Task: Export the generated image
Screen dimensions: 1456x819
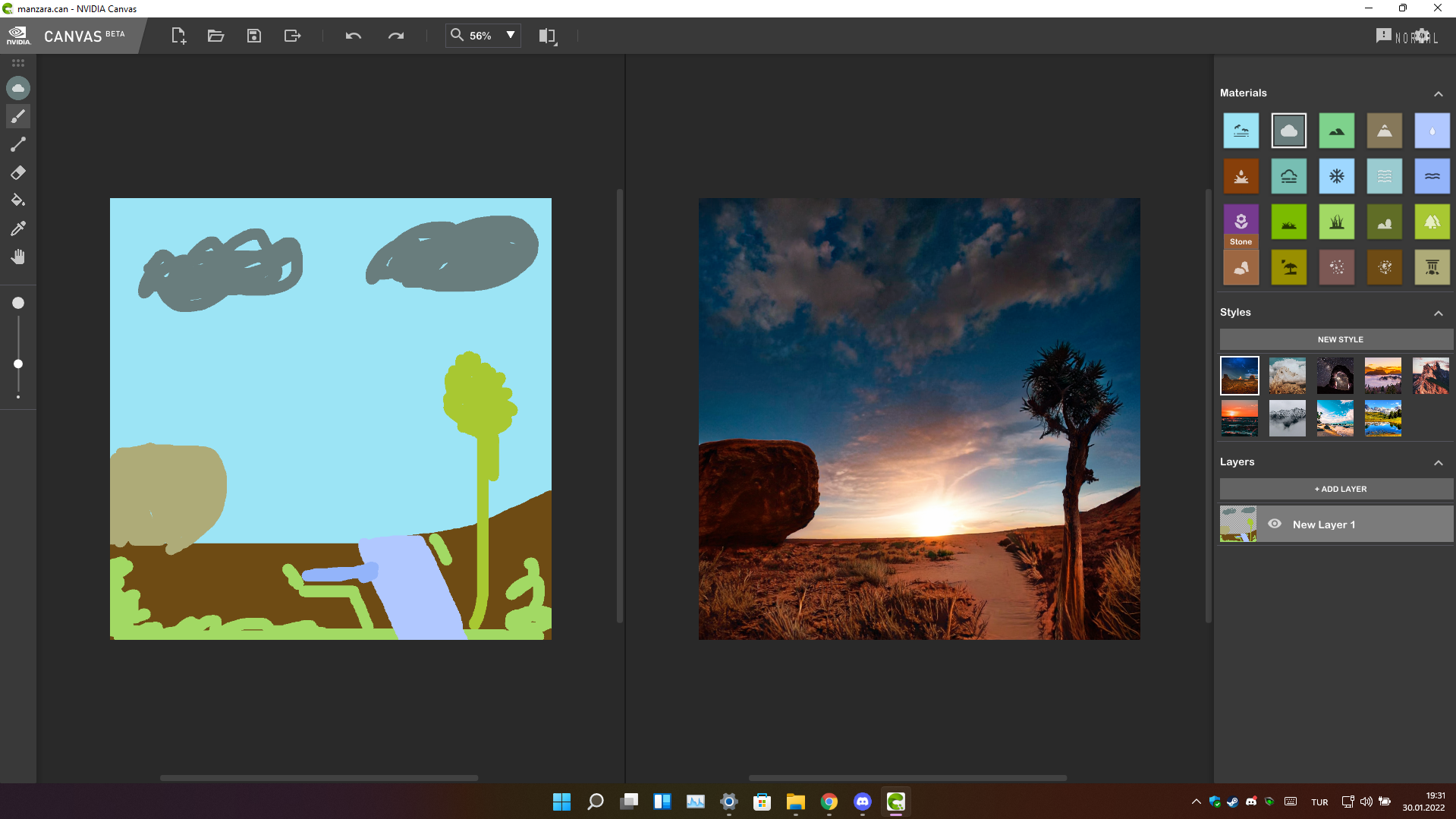Action: [292, 36]
